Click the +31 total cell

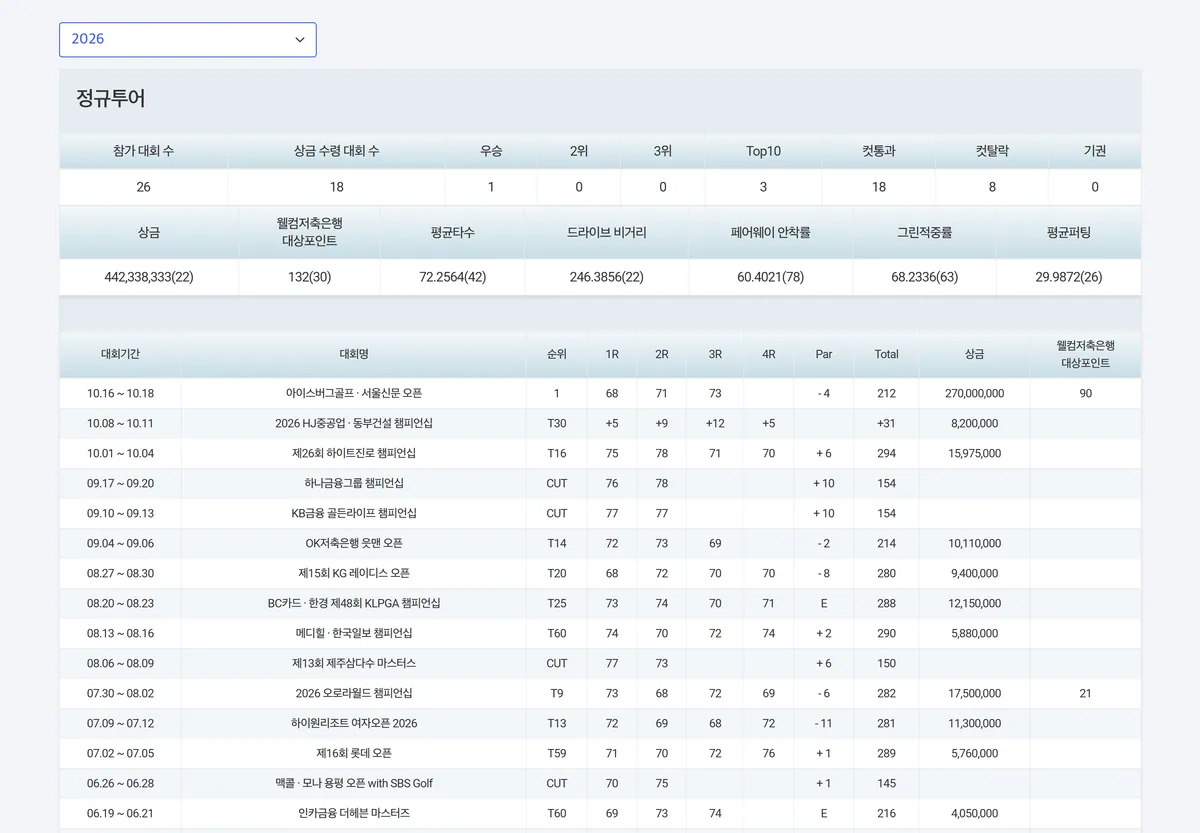pos(886,424)
